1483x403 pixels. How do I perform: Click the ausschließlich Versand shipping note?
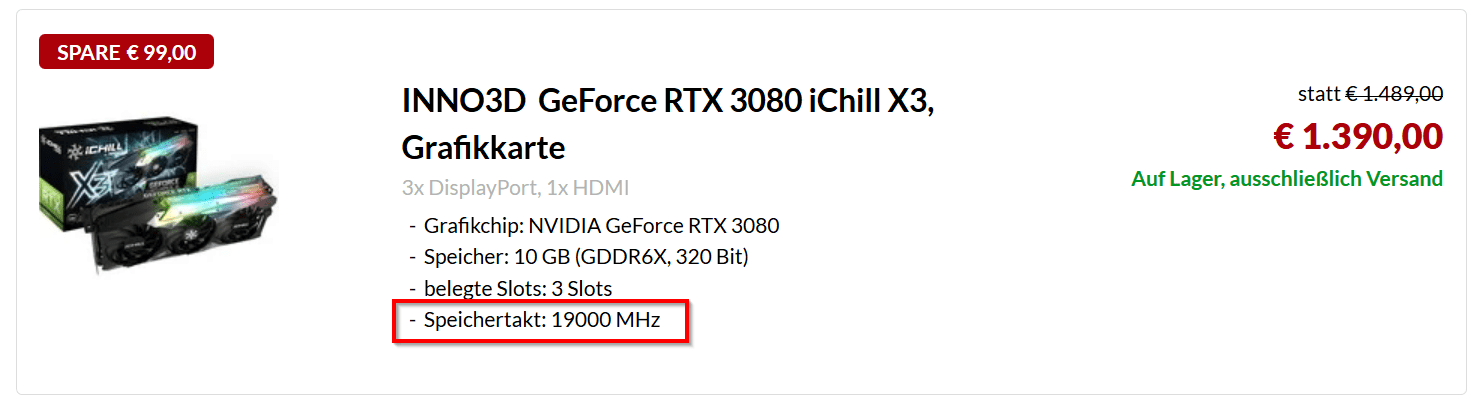point(1340,179)
